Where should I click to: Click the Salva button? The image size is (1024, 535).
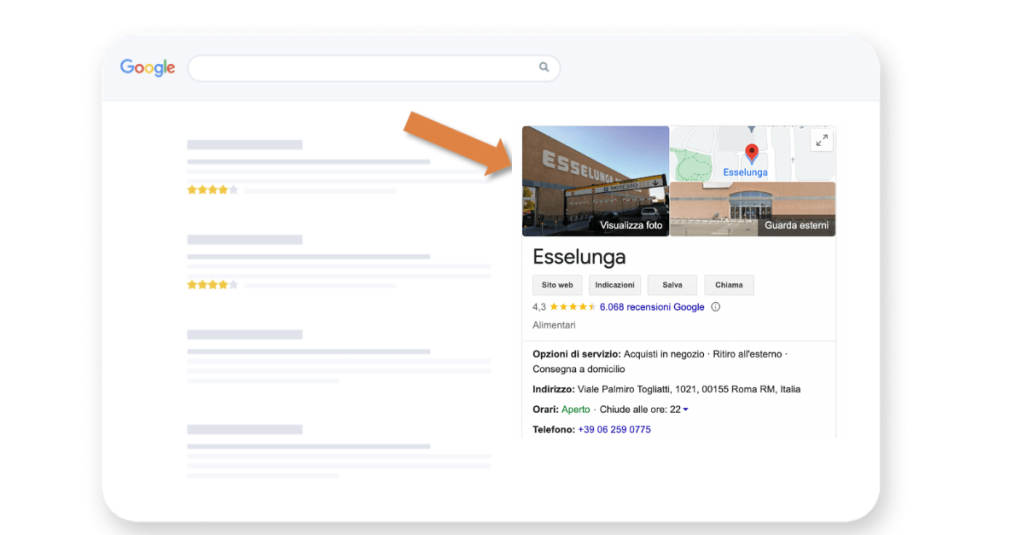(x=672, y=285)
